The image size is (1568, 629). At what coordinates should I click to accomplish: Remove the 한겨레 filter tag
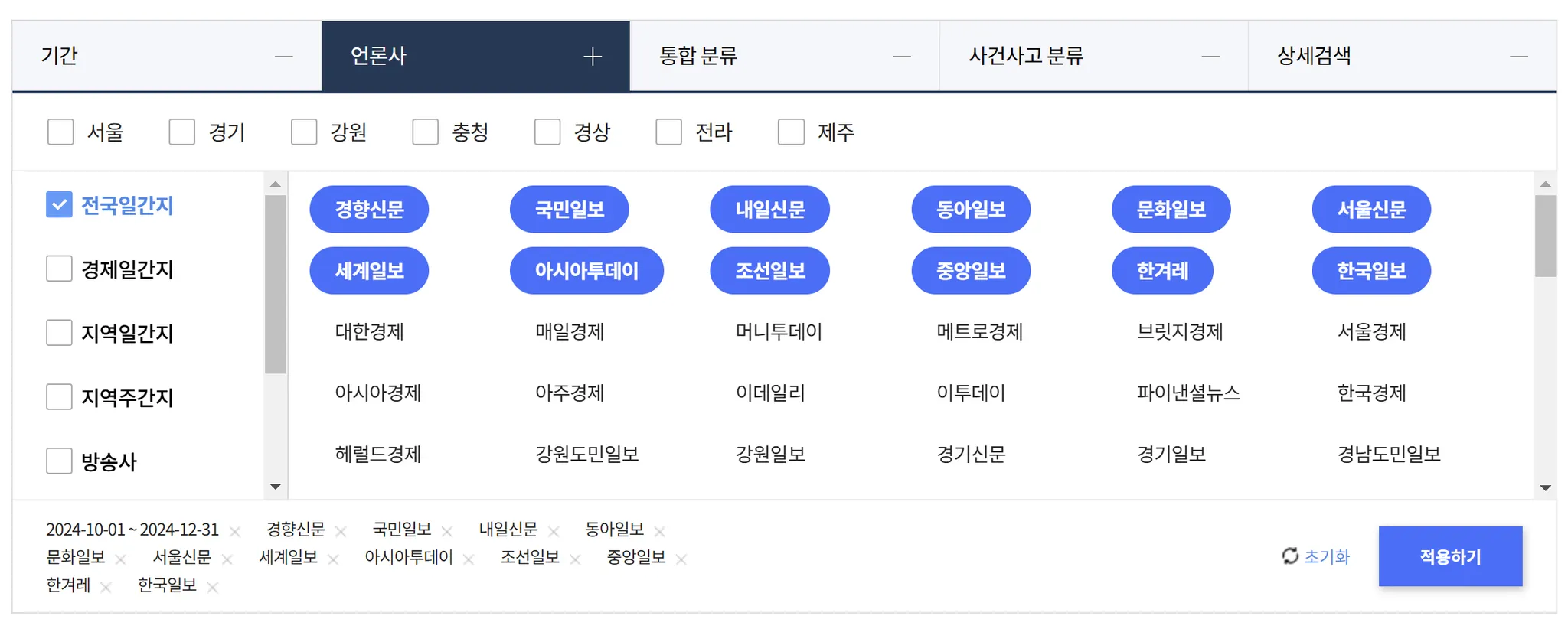(106, 587)
